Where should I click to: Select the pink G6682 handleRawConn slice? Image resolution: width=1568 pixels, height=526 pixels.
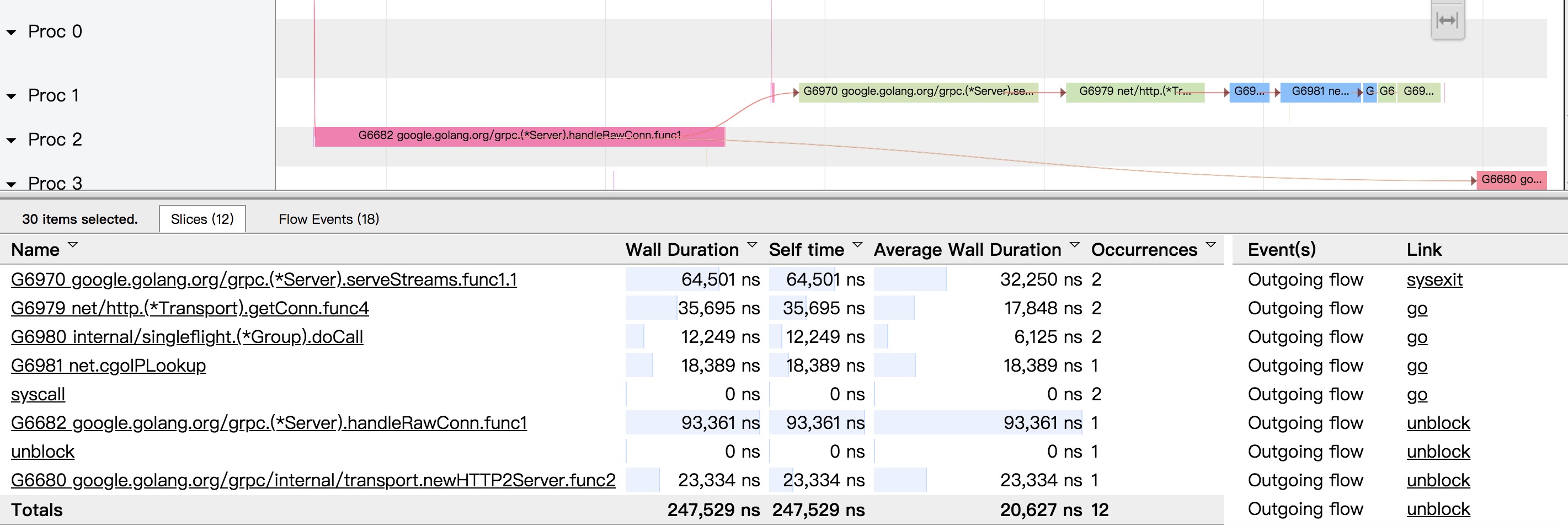pos(519,136)
